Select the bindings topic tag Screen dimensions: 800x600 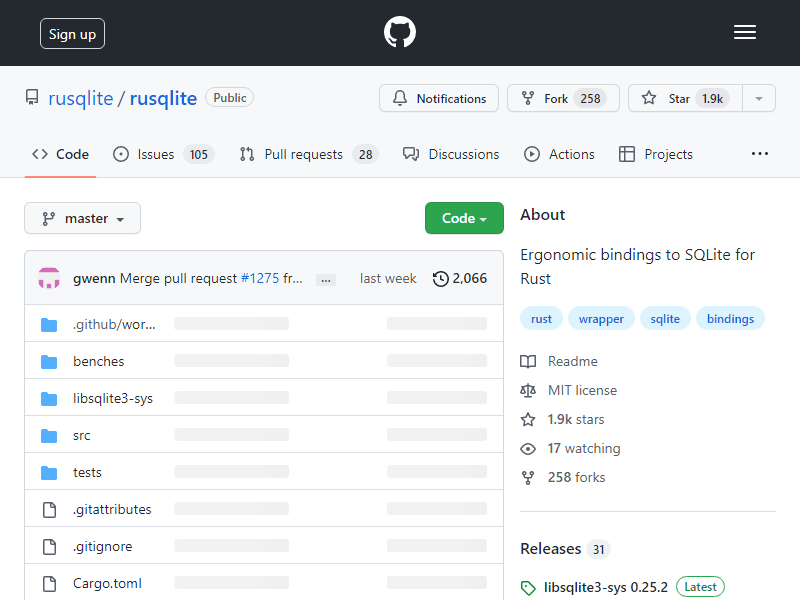[730, 319]
